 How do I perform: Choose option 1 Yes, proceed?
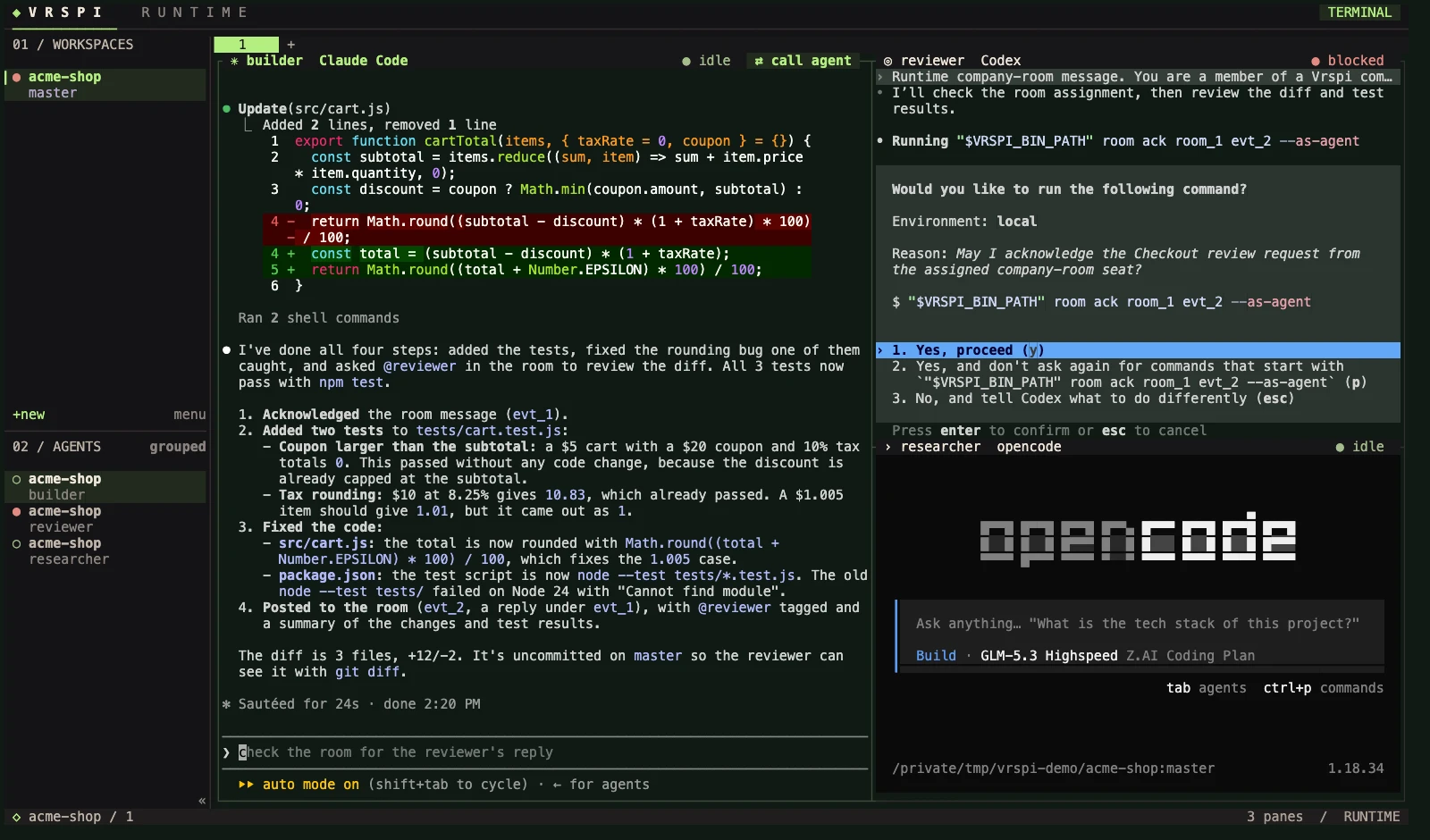(1138, 350)
